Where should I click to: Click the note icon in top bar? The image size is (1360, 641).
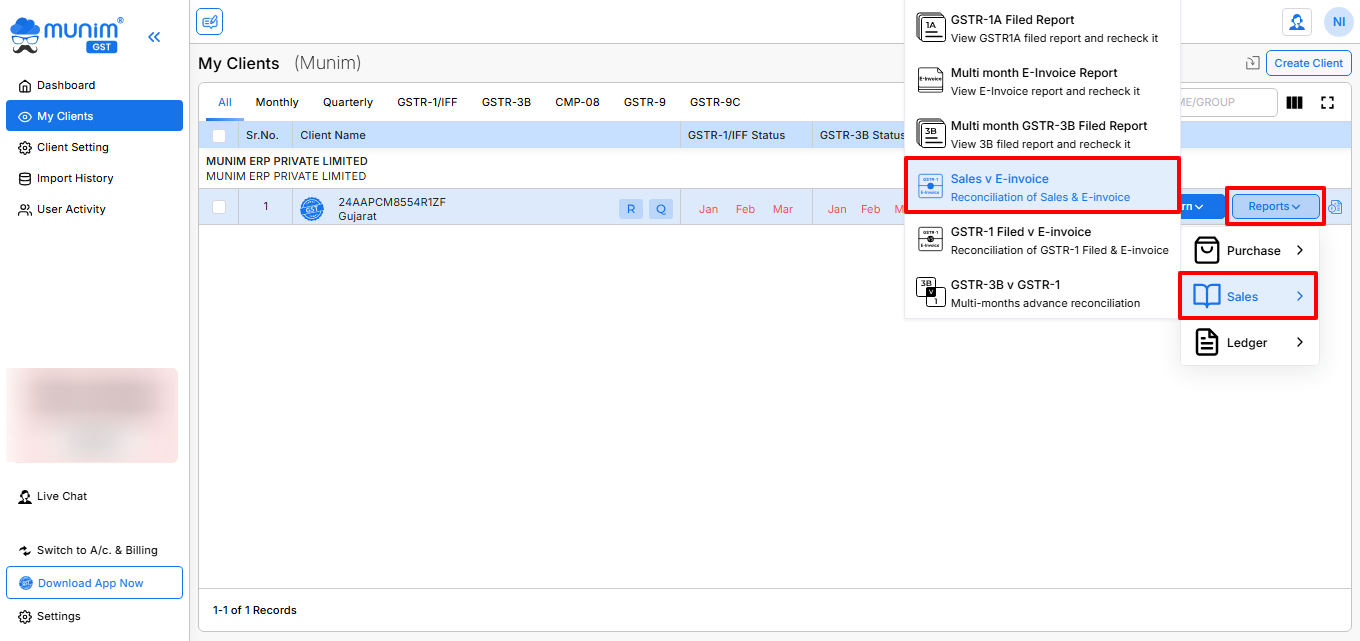(x=209, y=22)
